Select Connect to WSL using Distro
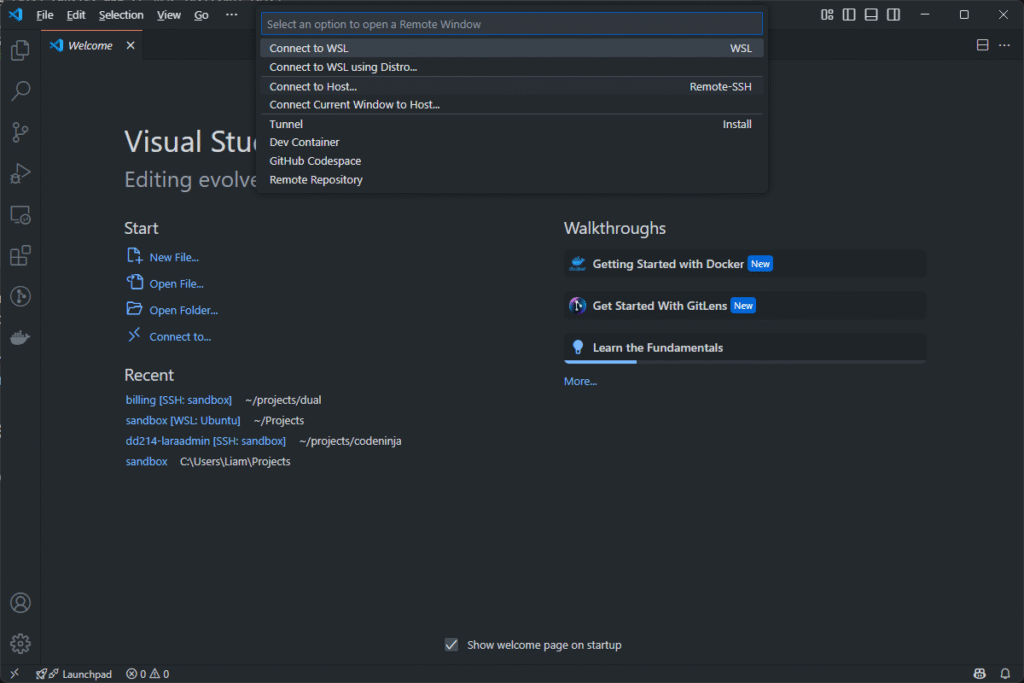 tap(511, 67)
